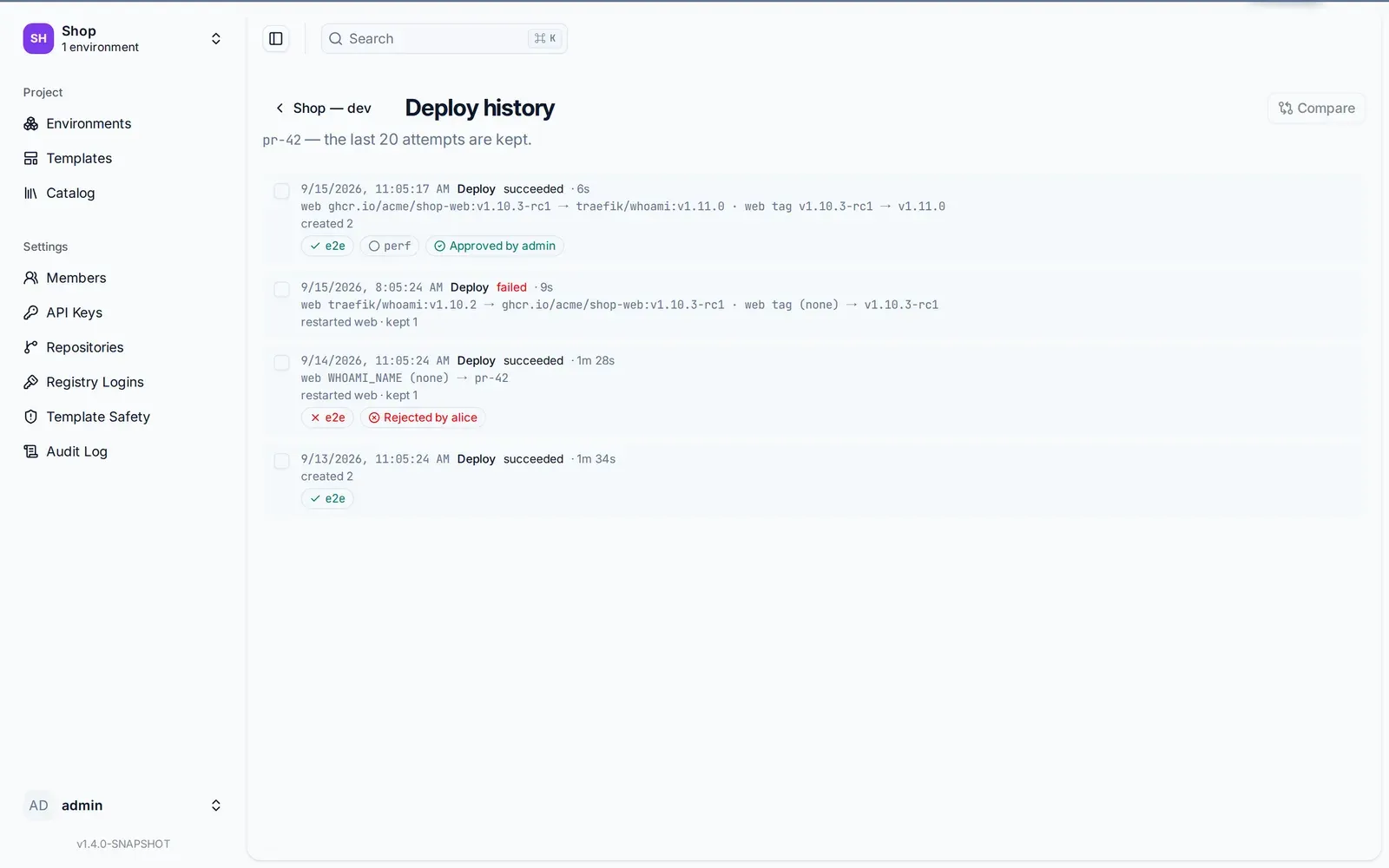The width and height of the screenshot is (1389, 868).
Task: Toggle the sidebar panel icon
Action: coord(276,38)
